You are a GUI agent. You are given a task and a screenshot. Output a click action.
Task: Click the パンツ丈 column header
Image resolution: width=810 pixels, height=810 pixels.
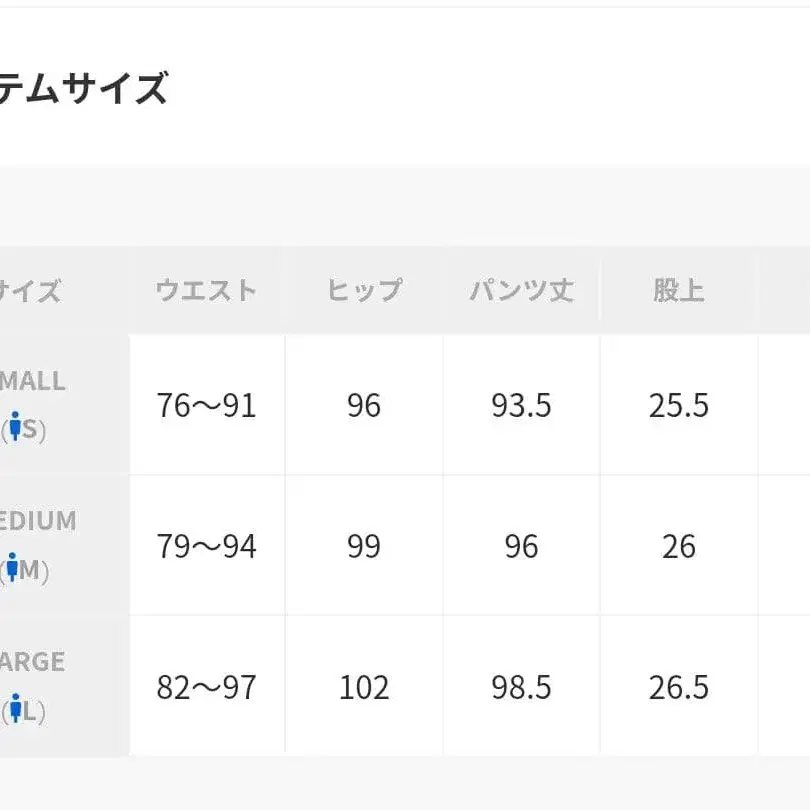521,291
